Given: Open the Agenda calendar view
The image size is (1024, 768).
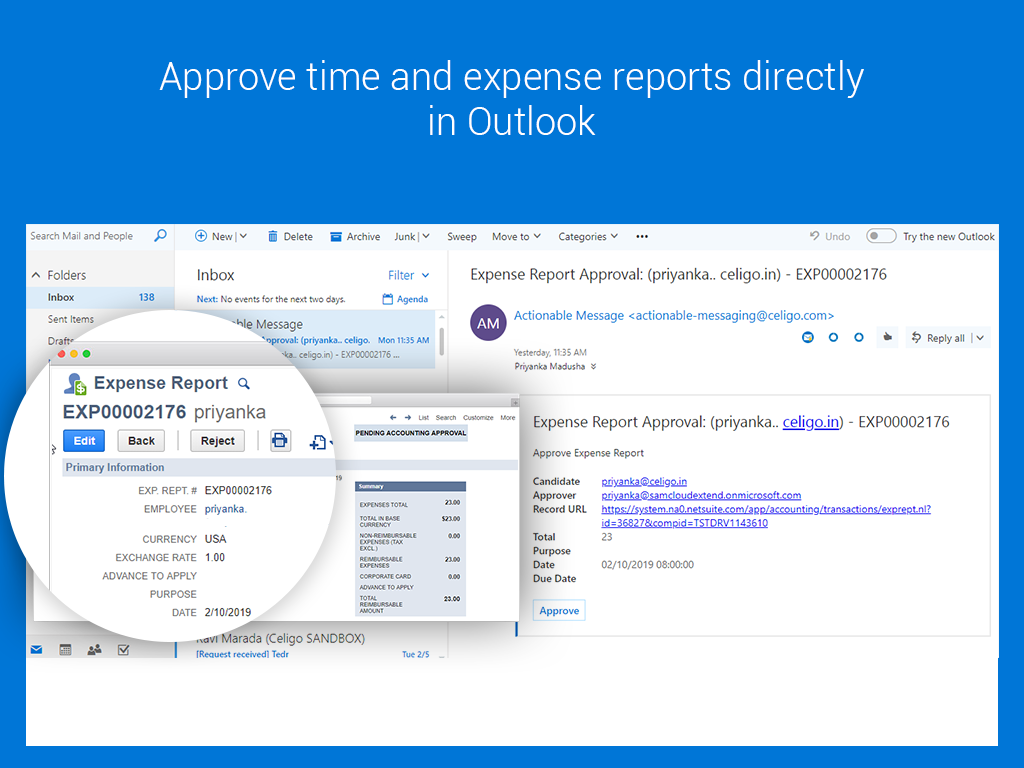Looking at the screenshot, I should [x=405, y=299].
